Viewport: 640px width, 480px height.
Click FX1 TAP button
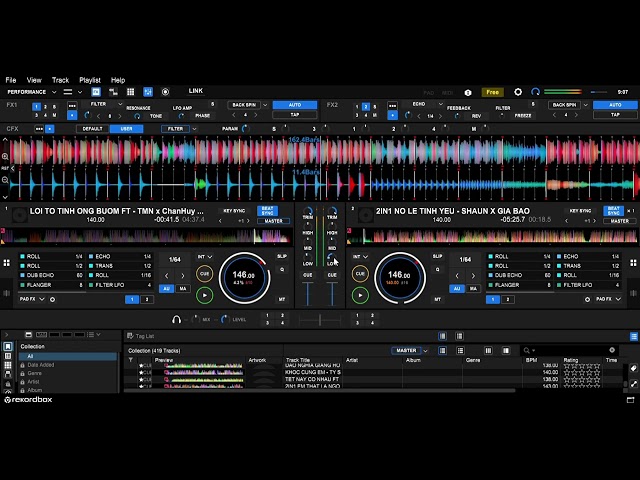click(295, 115)
